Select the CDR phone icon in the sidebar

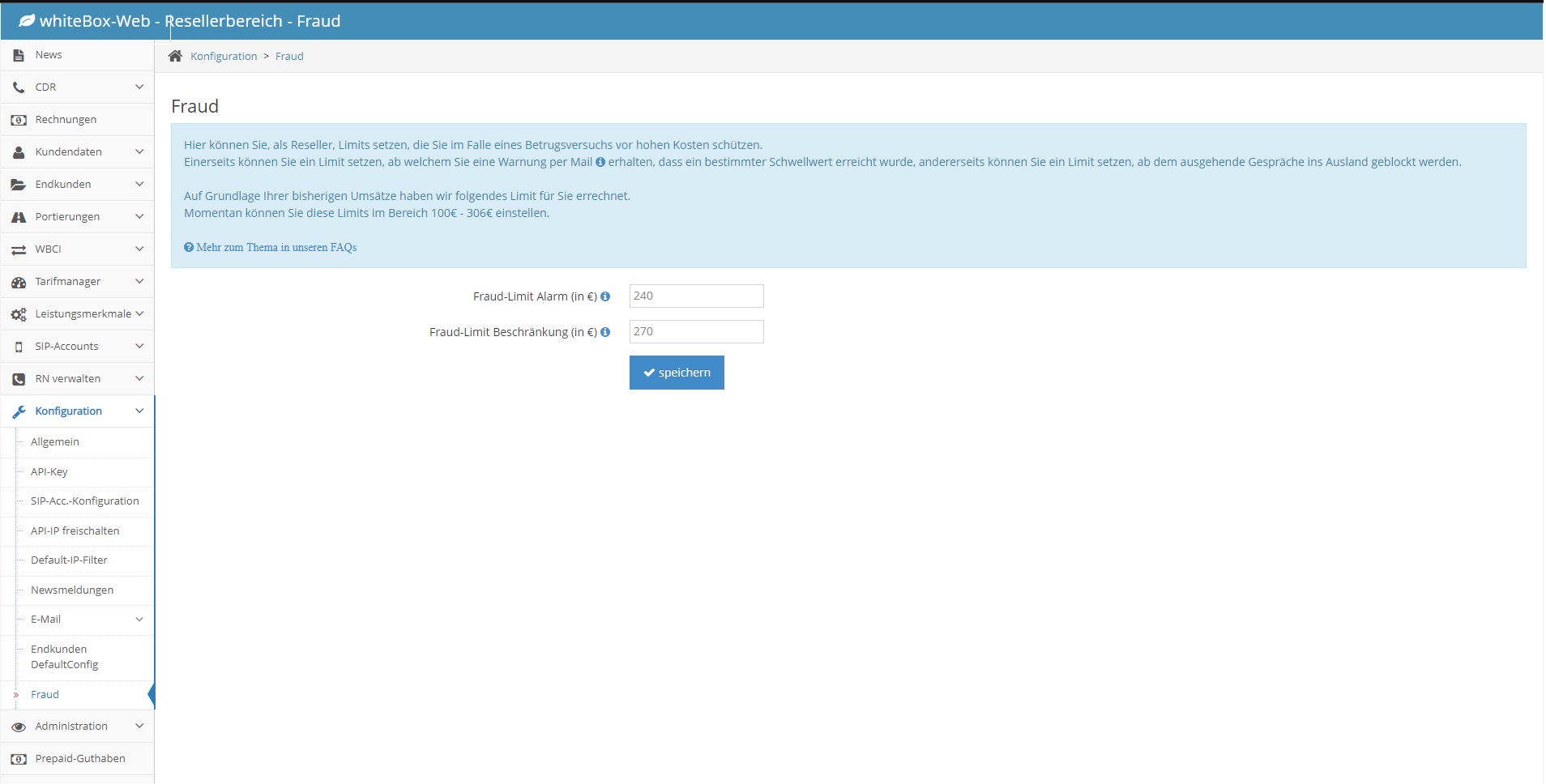[x=18, y=87]
